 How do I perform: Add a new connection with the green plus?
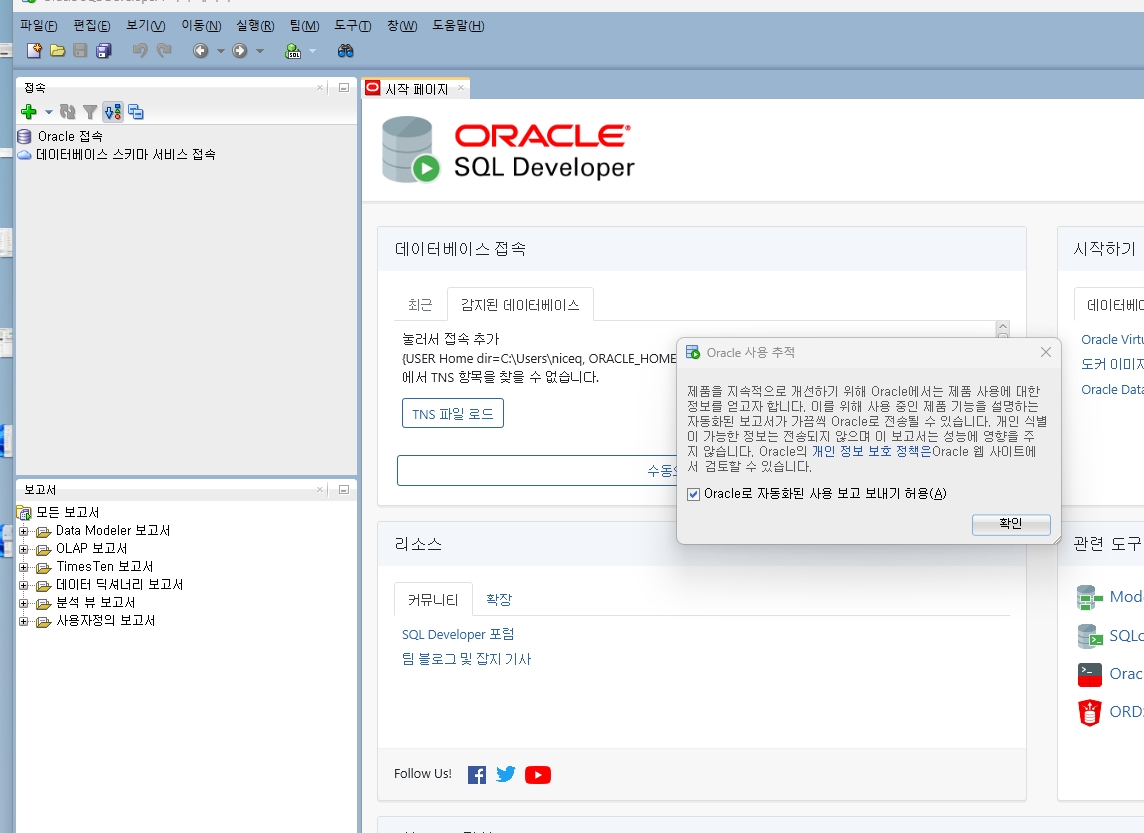pyautogui.click(x=28, y=112)
